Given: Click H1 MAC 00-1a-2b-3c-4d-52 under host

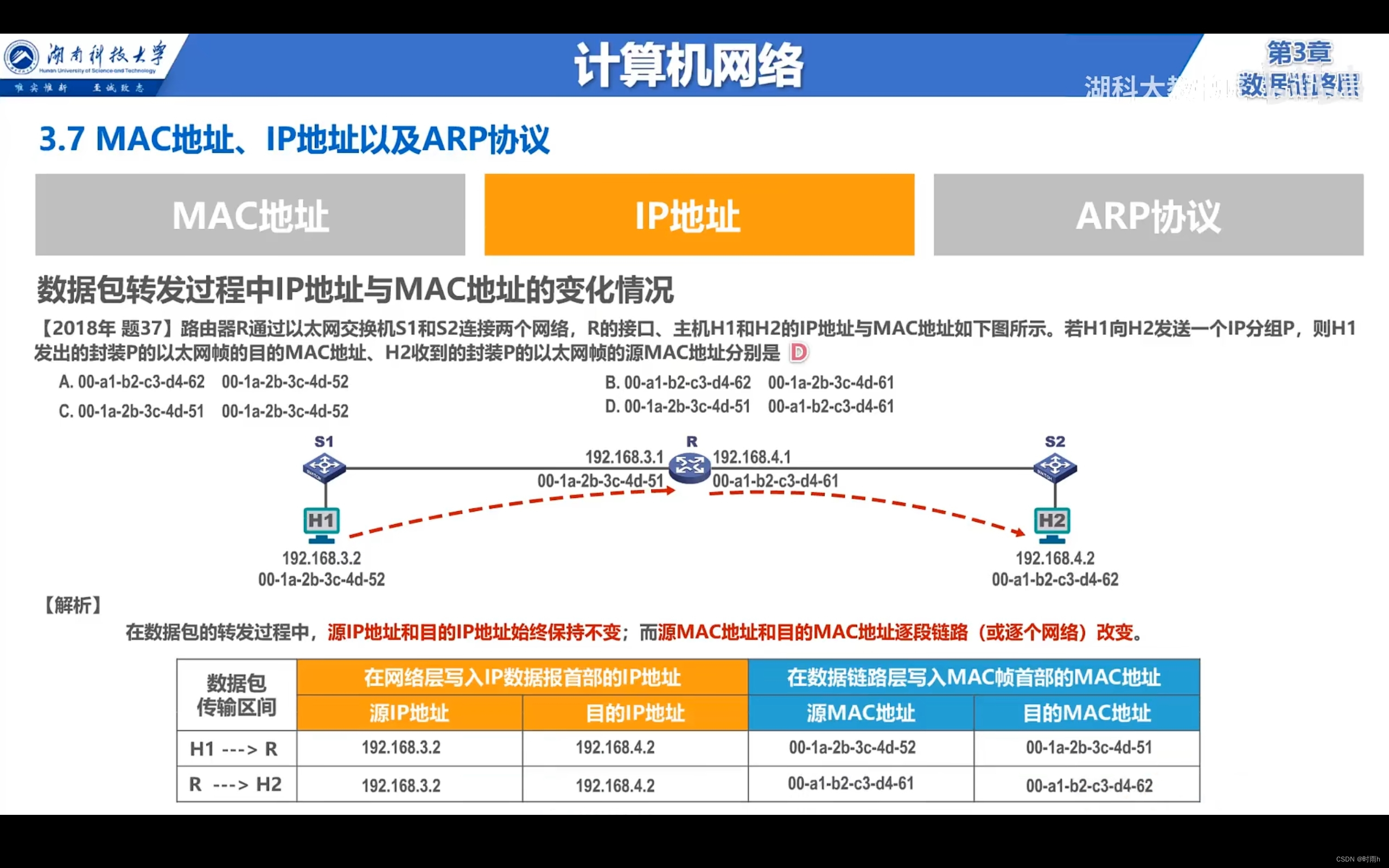Looking at the screenshot, I should tap(321, 579).
